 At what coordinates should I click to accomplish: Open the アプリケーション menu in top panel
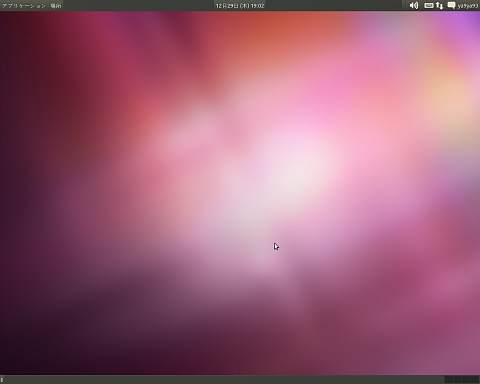[x=24, y=6]
